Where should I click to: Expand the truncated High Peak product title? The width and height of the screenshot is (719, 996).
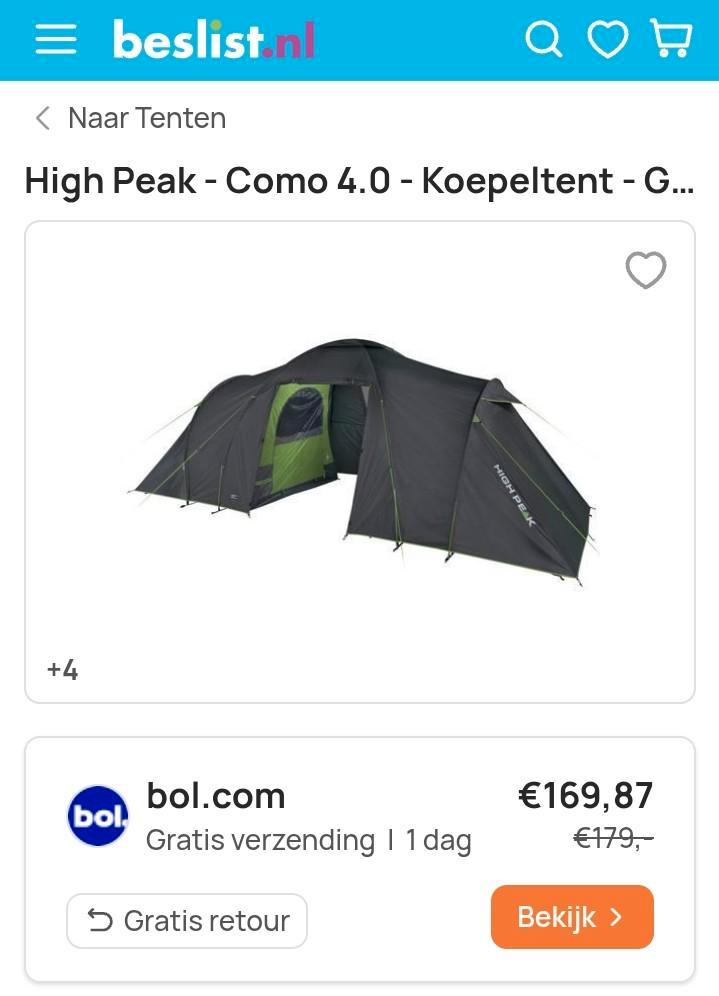click(x=360, y=181)
